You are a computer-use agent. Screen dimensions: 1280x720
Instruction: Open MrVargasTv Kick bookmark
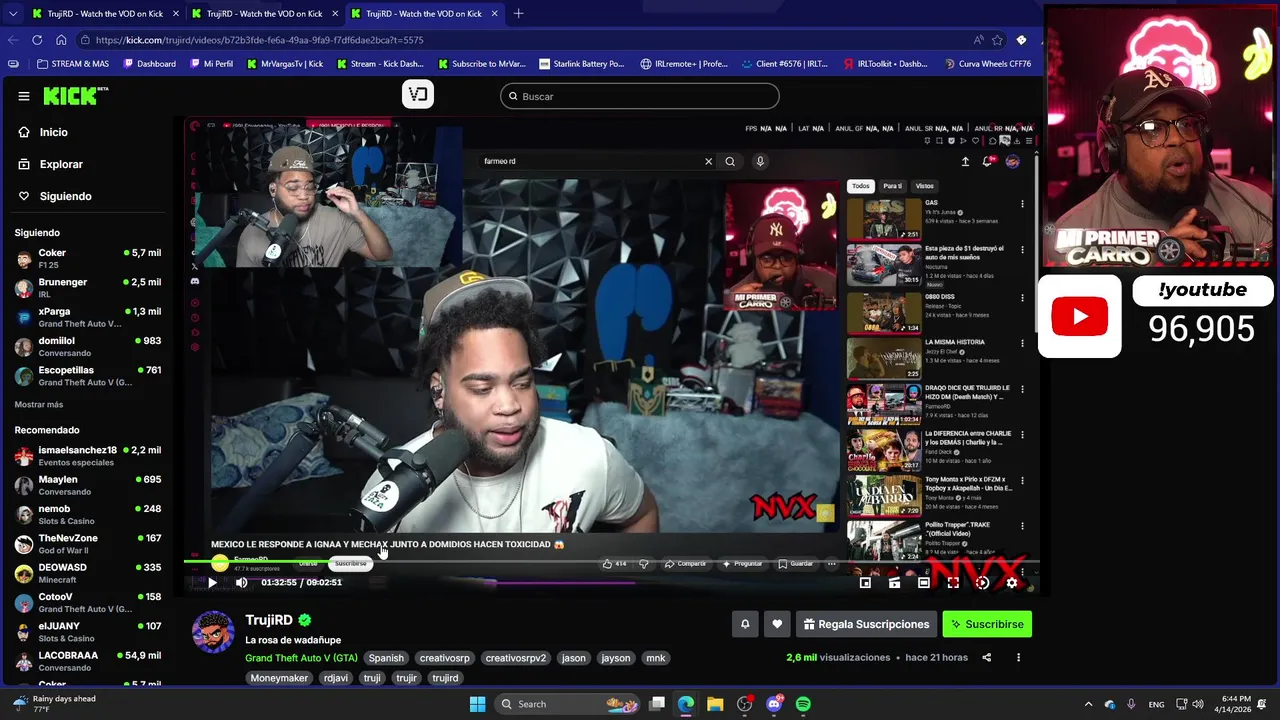pos(285,64)
